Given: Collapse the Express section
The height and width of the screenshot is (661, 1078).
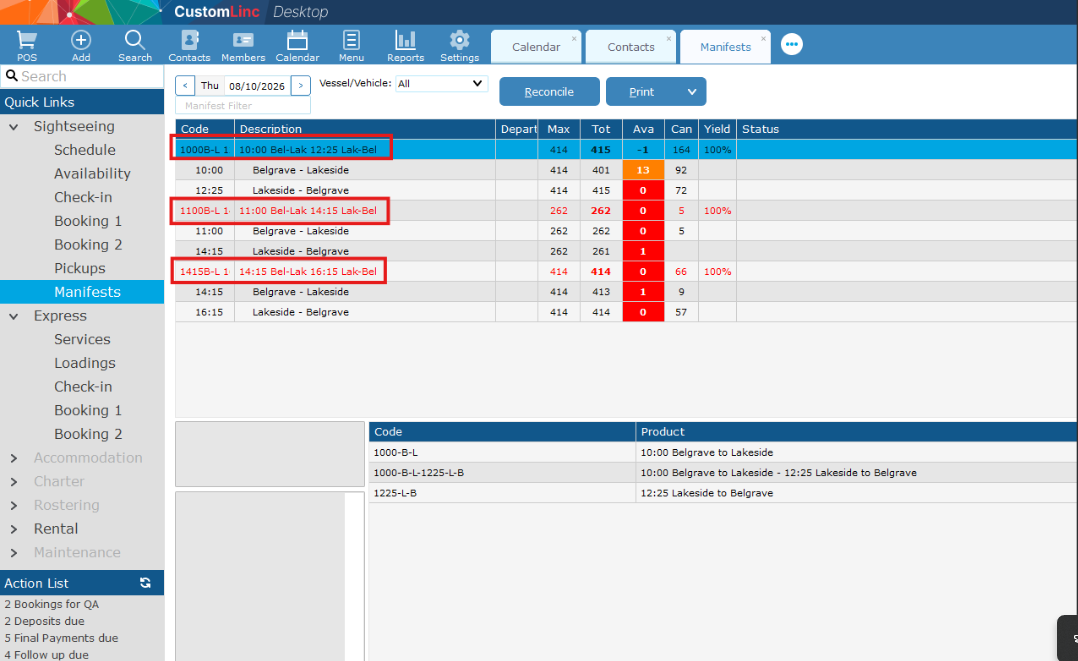Looking at the screenshot, I should 14,316.
